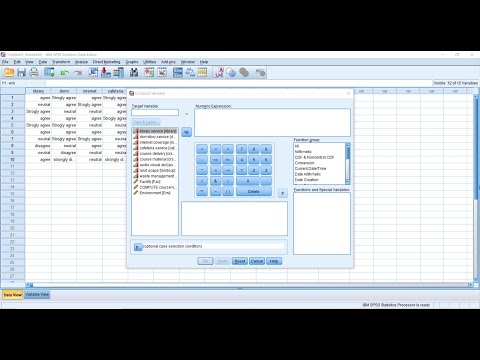This screenshot has width=480, height=360.
Task: Click the Help button in the dialog
Action: pyautogui.click(x=274, y=261)
